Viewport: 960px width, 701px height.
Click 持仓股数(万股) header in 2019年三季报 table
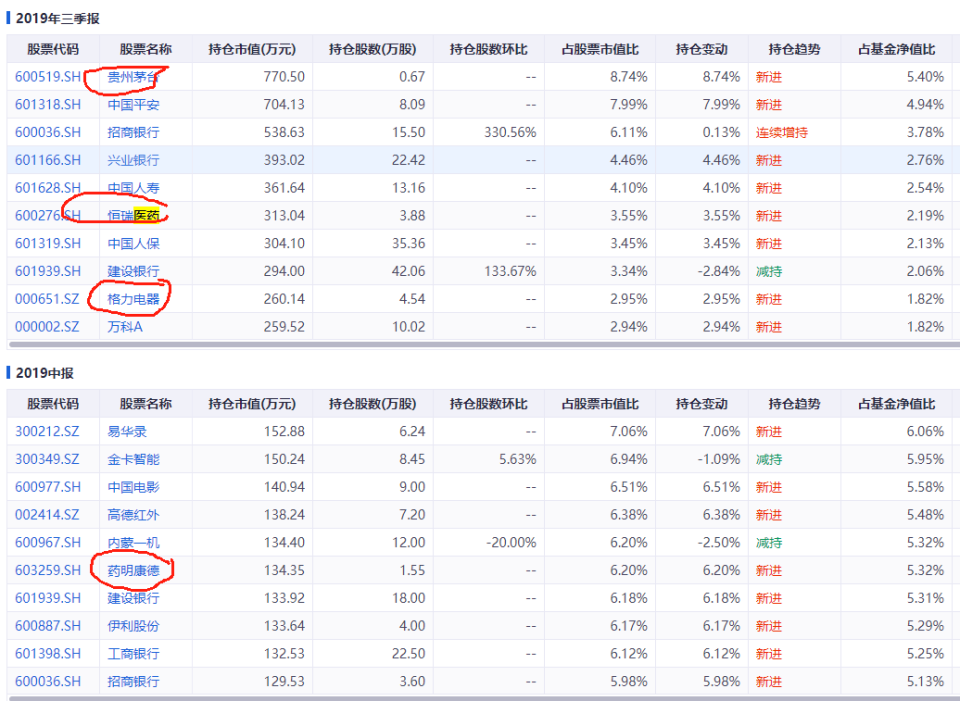coord(372,50)
